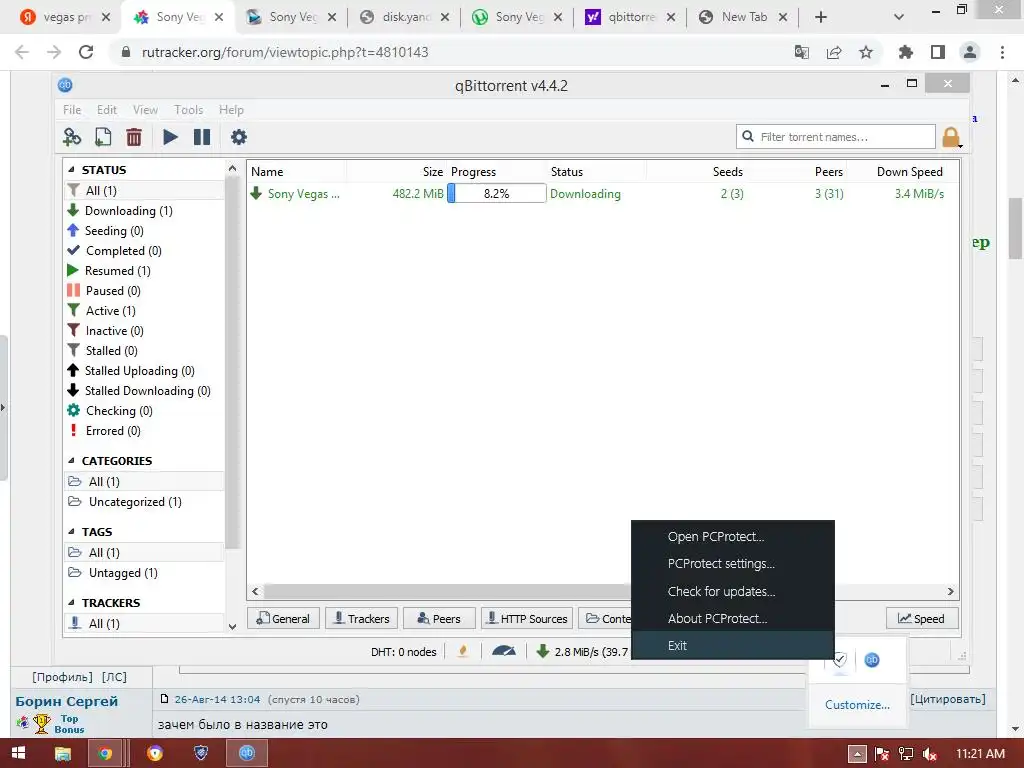This screenshot has height=768, width=1024.
Task: Collapse the TRACKERS section
Action: 72,603
